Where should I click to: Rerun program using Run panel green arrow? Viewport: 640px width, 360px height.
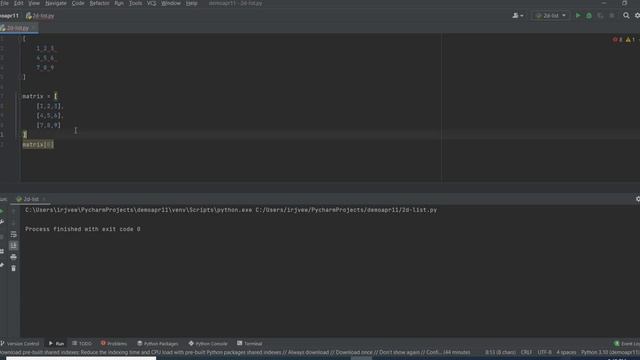click(2, 211)
